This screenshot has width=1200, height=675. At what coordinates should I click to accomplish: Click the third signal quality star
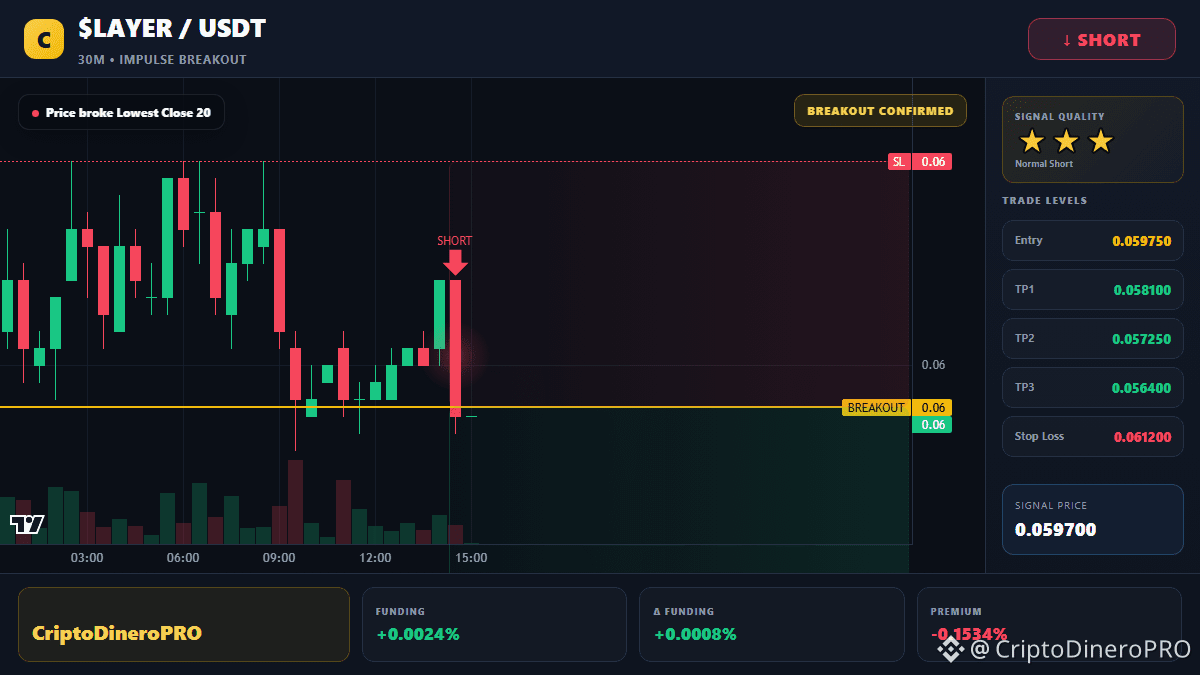1100,141
